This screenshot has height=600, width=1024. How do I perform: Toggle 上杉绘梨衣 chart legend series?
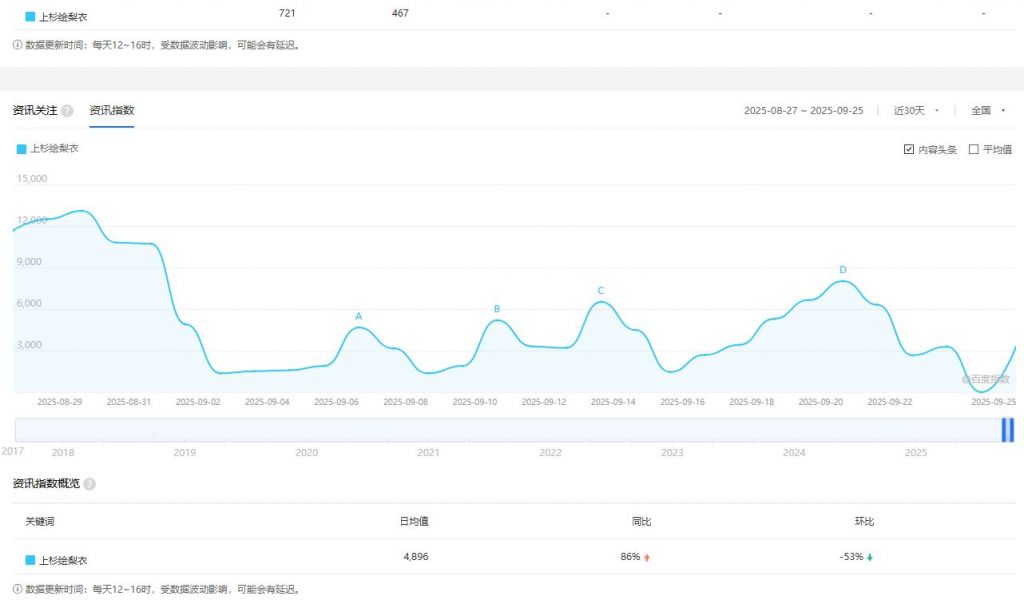click(x=47, y=148)
